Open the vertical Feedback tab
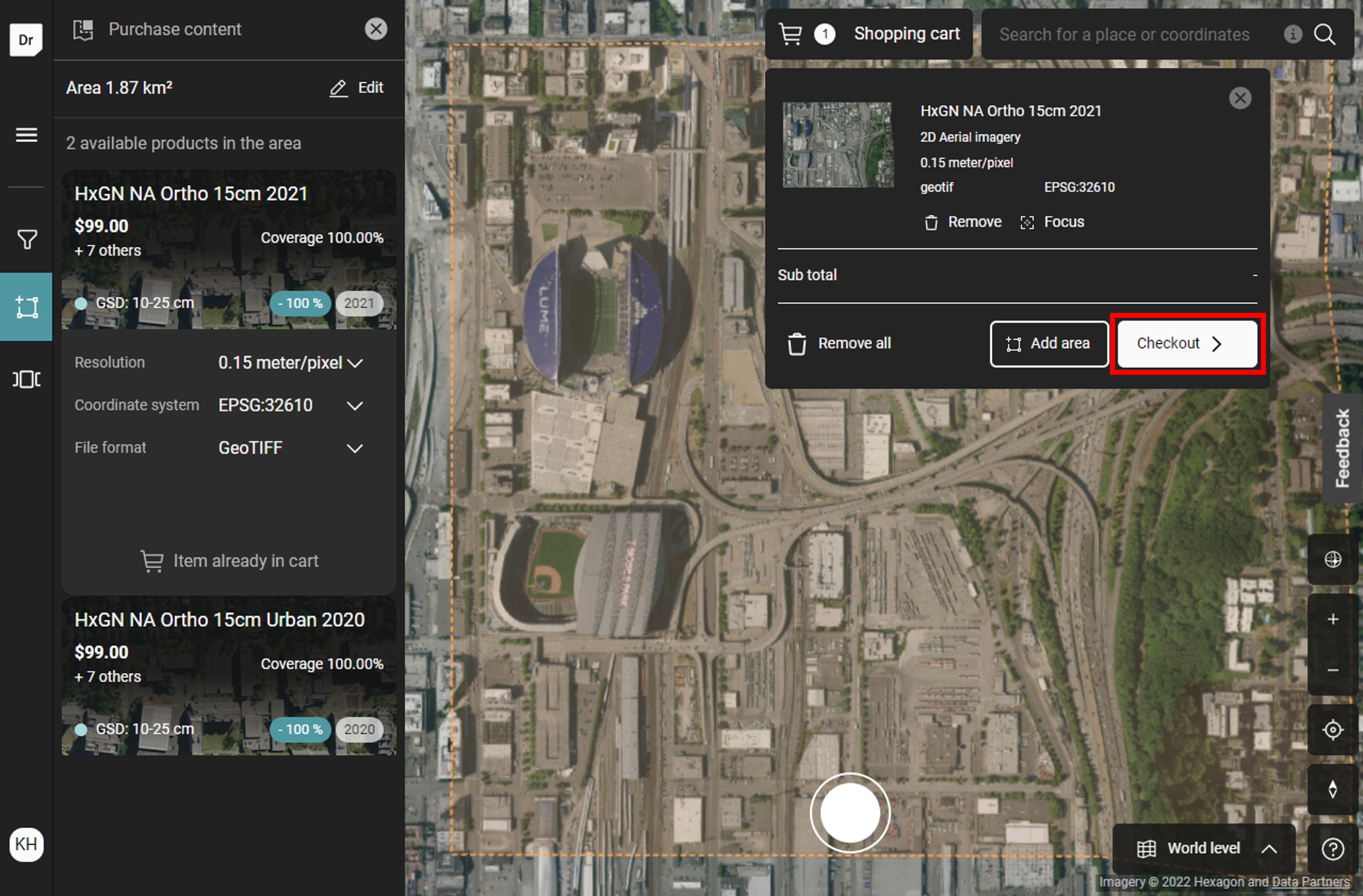Screen dimensions: 1363x896 (x=1342, y=448)
